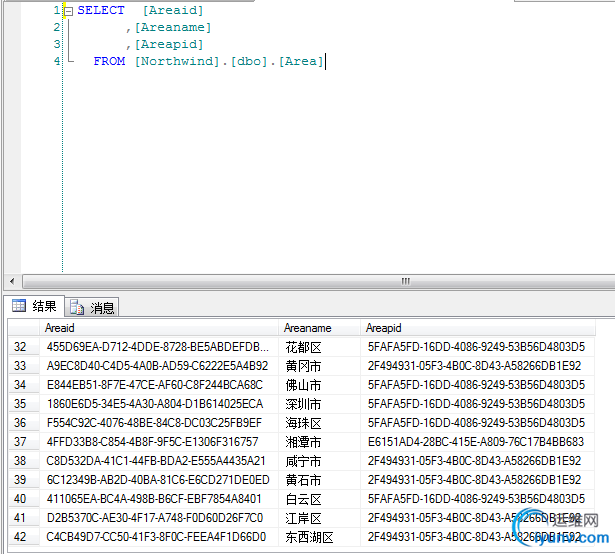This screenshot has width=615, height=554.
Task: Select row header 39 in results grid
Action: pyautogui.click(x=24, y=480)
